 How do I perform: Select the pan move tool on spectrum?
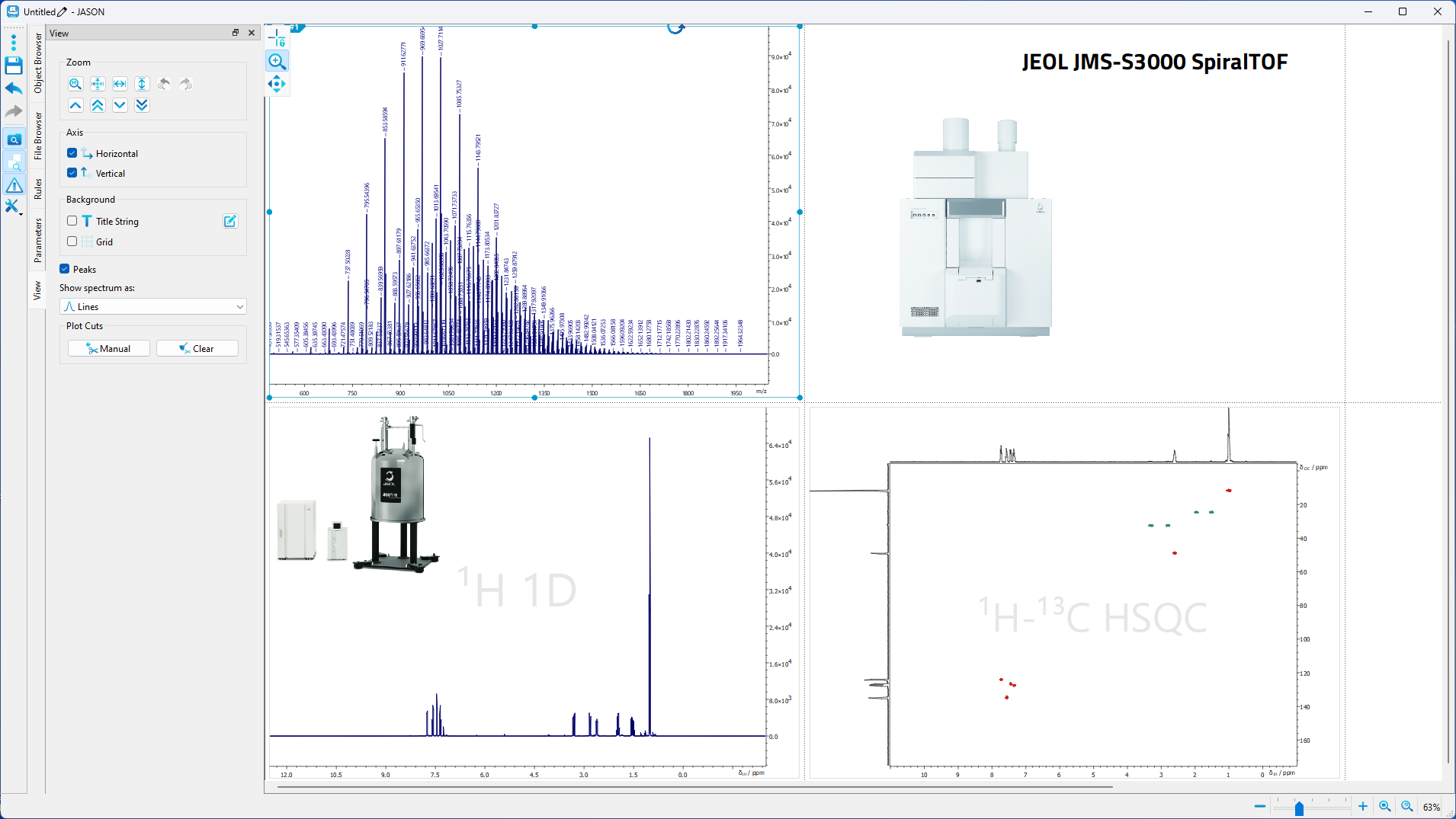277,84
